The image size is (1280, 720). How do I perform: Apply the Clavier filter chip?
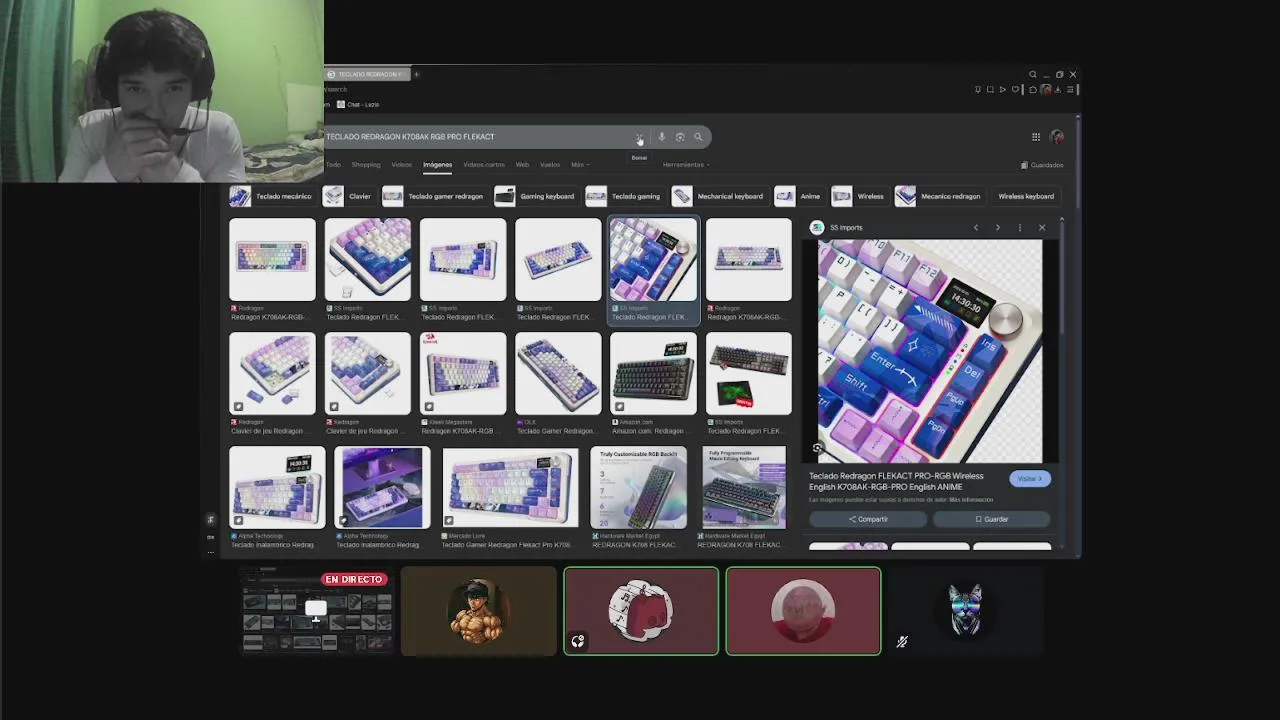[348, 196]
